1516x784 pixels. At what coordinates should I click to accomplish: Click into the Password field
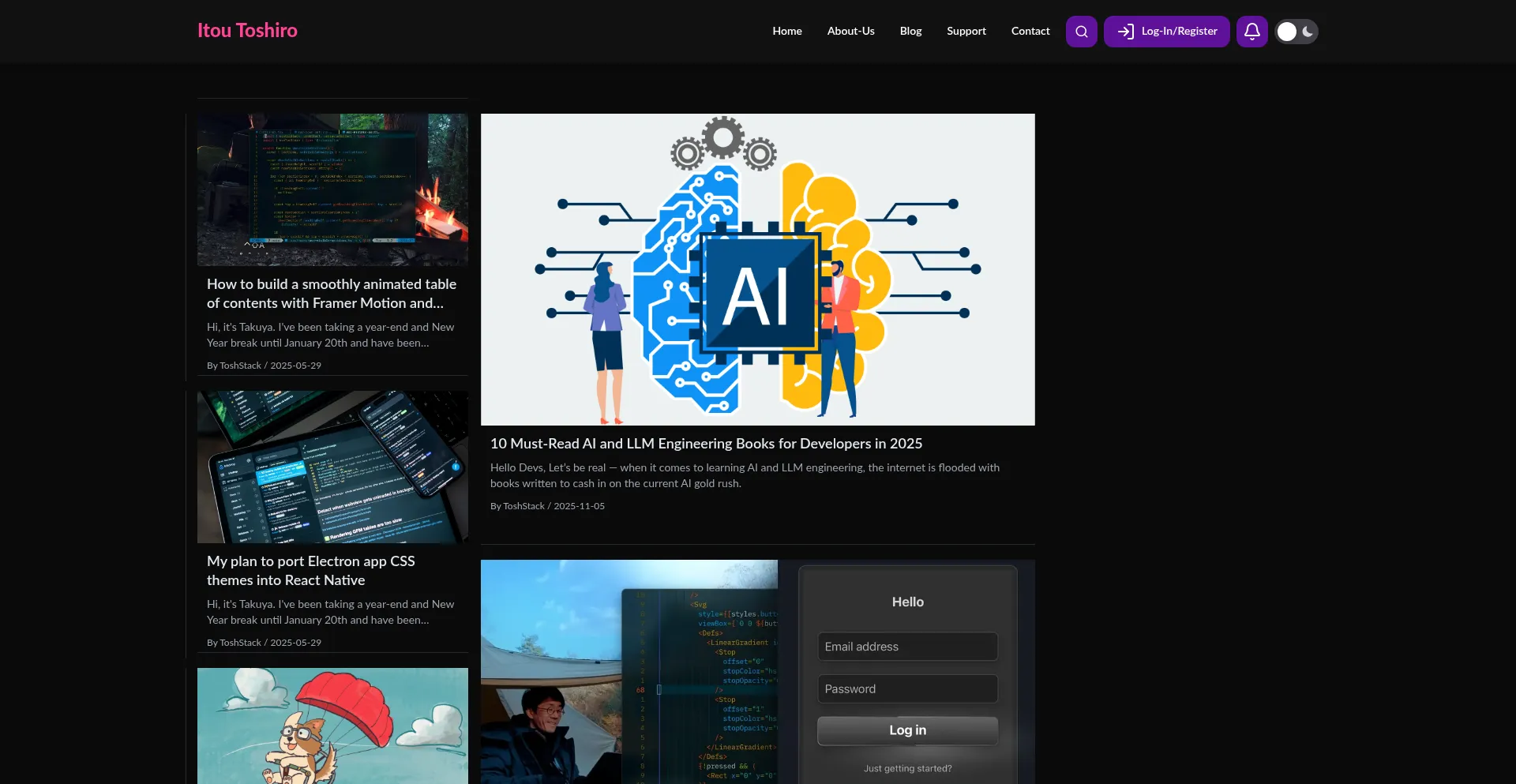coord(907,689)
